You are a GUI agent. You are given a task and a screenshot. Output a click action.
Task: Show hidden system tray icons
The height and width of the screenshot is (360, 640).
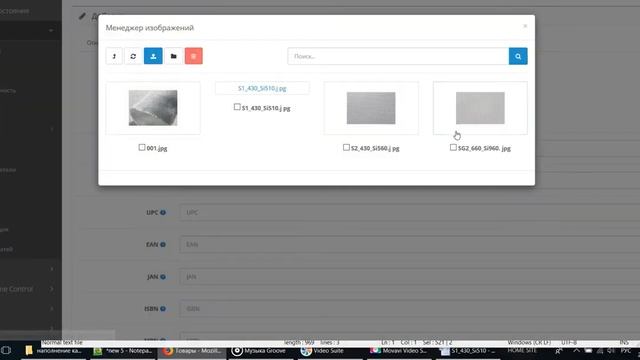[x=576, y=351]
